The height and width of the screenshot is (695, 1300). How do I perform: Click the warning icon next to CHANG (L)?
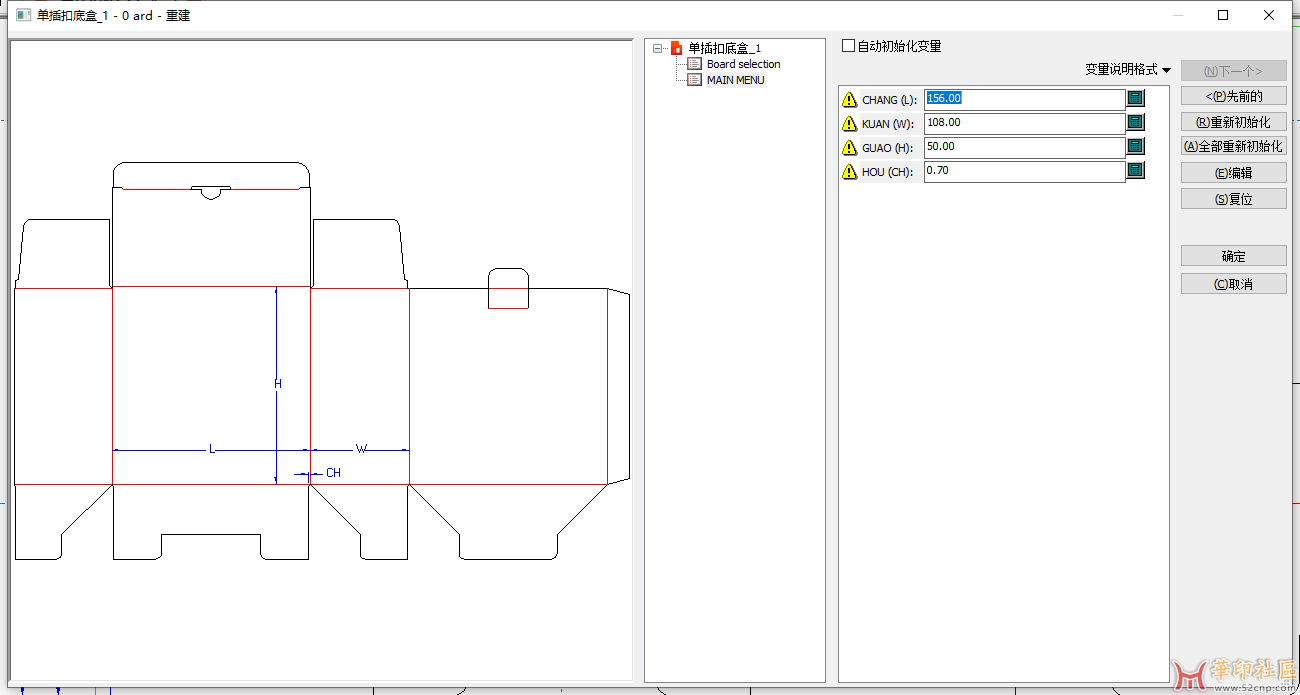coord(849,99)
